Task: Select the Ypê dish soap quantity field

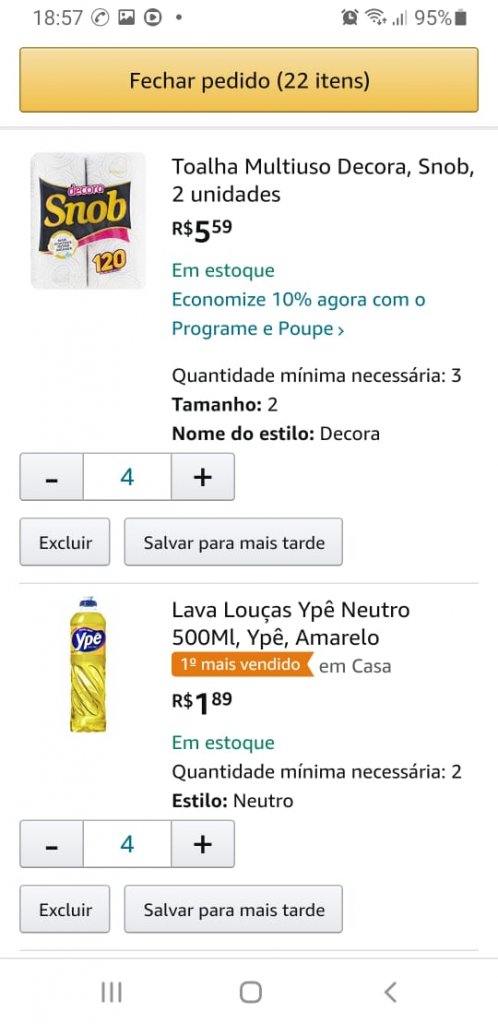Action: pos(127,844)
